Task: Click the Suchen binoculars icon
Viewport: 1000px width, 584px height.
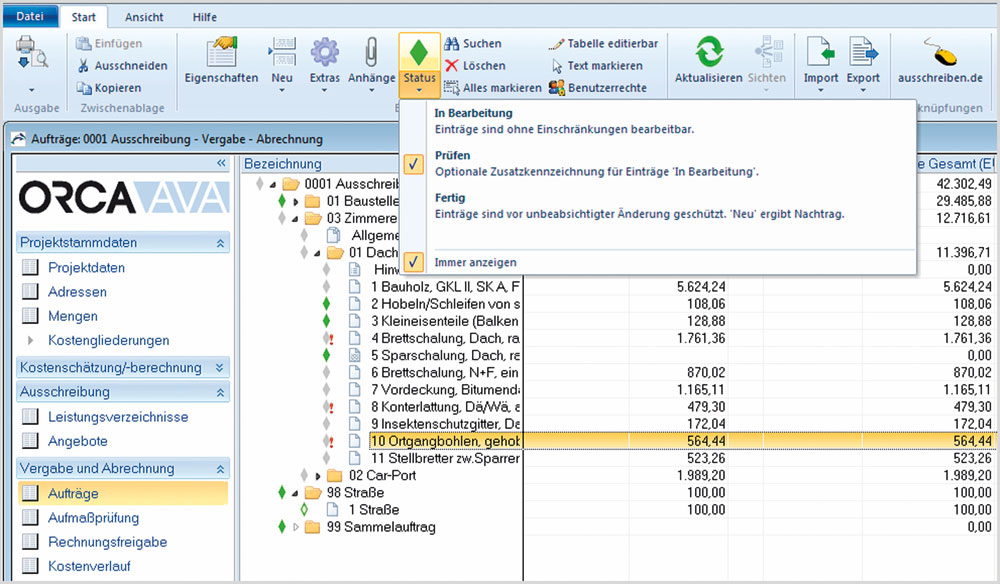Action: (x=452, y=44)
